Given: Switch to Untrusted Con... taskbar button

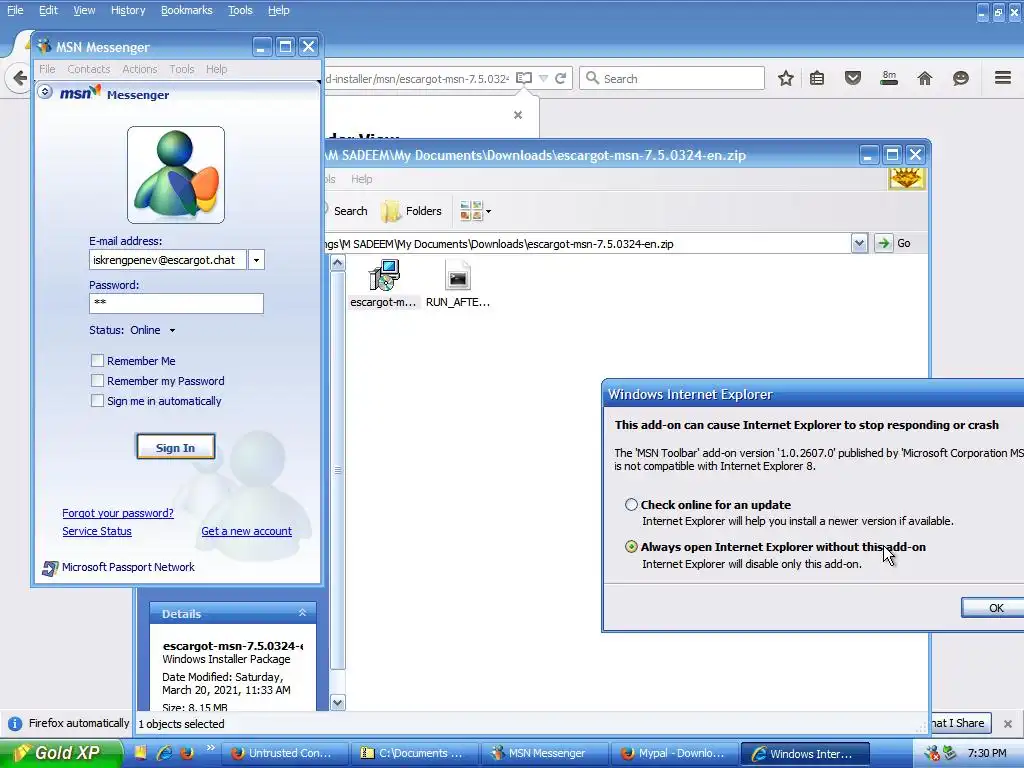Looking at the screenshot, I should [283, 753].
